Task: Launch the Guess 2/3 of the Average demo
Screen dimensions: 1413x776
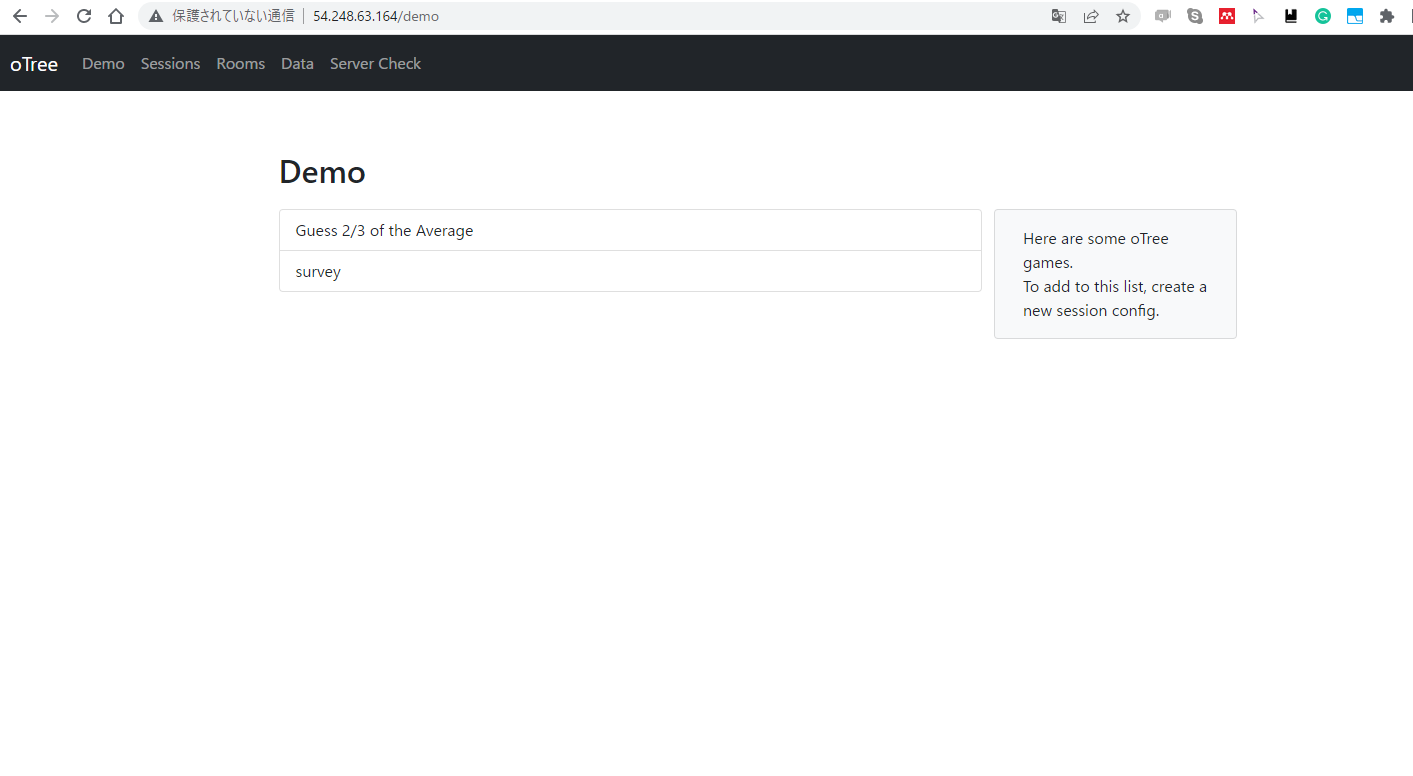Action: pyautogui.click(x=384, y=230)
